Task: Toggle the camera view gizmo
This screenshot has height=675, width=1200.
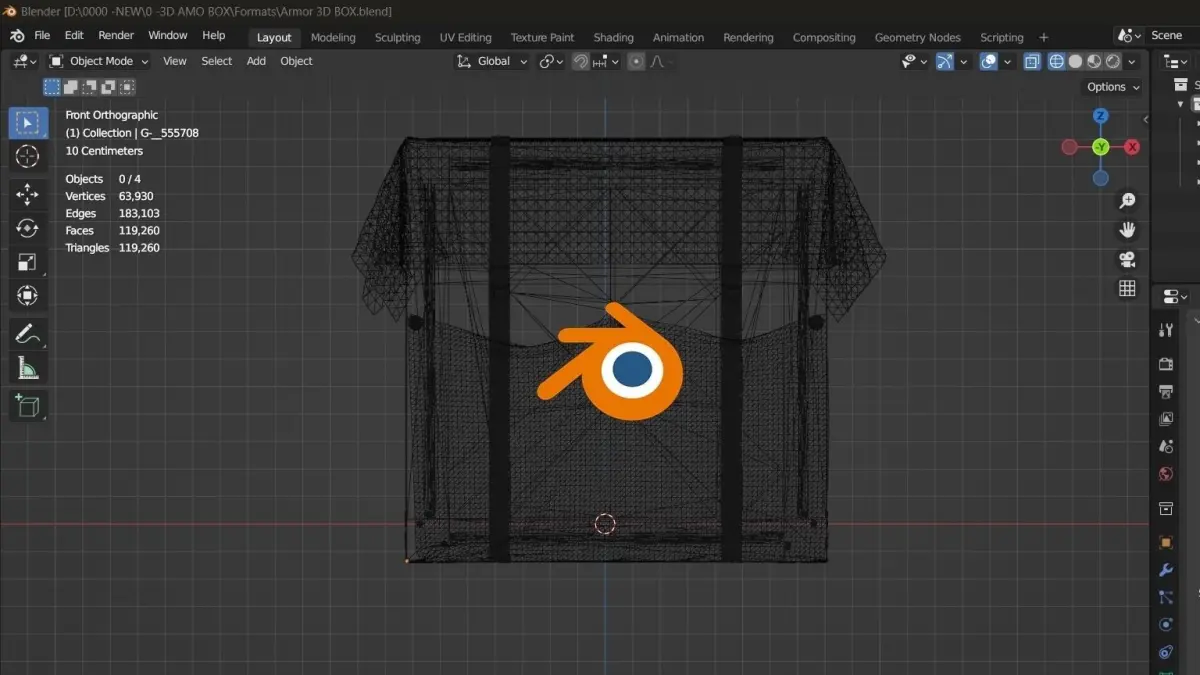Action: tap(1127, 259)
